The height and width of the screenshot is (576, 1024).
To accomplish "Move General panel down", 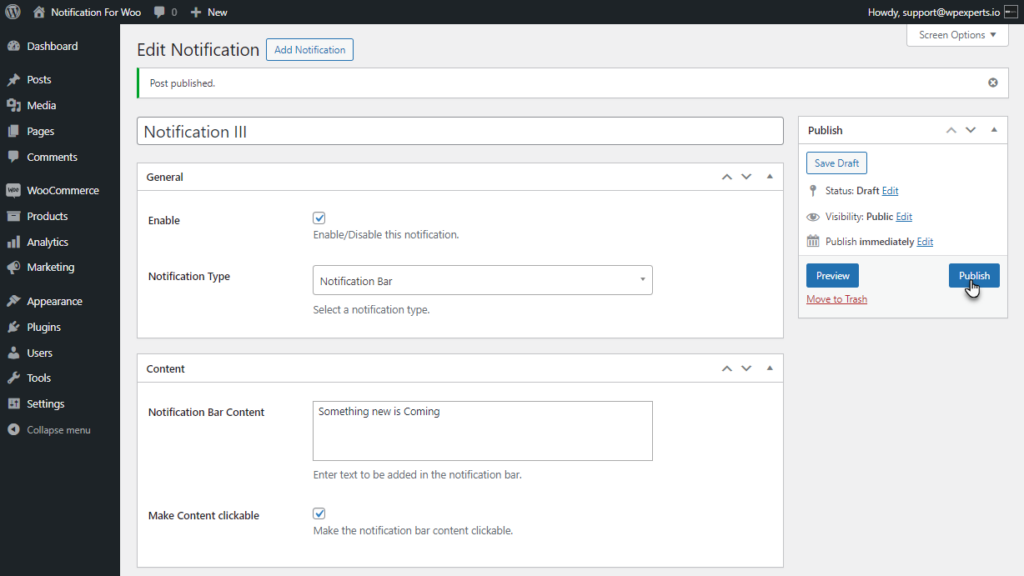I will coord(746,177).
